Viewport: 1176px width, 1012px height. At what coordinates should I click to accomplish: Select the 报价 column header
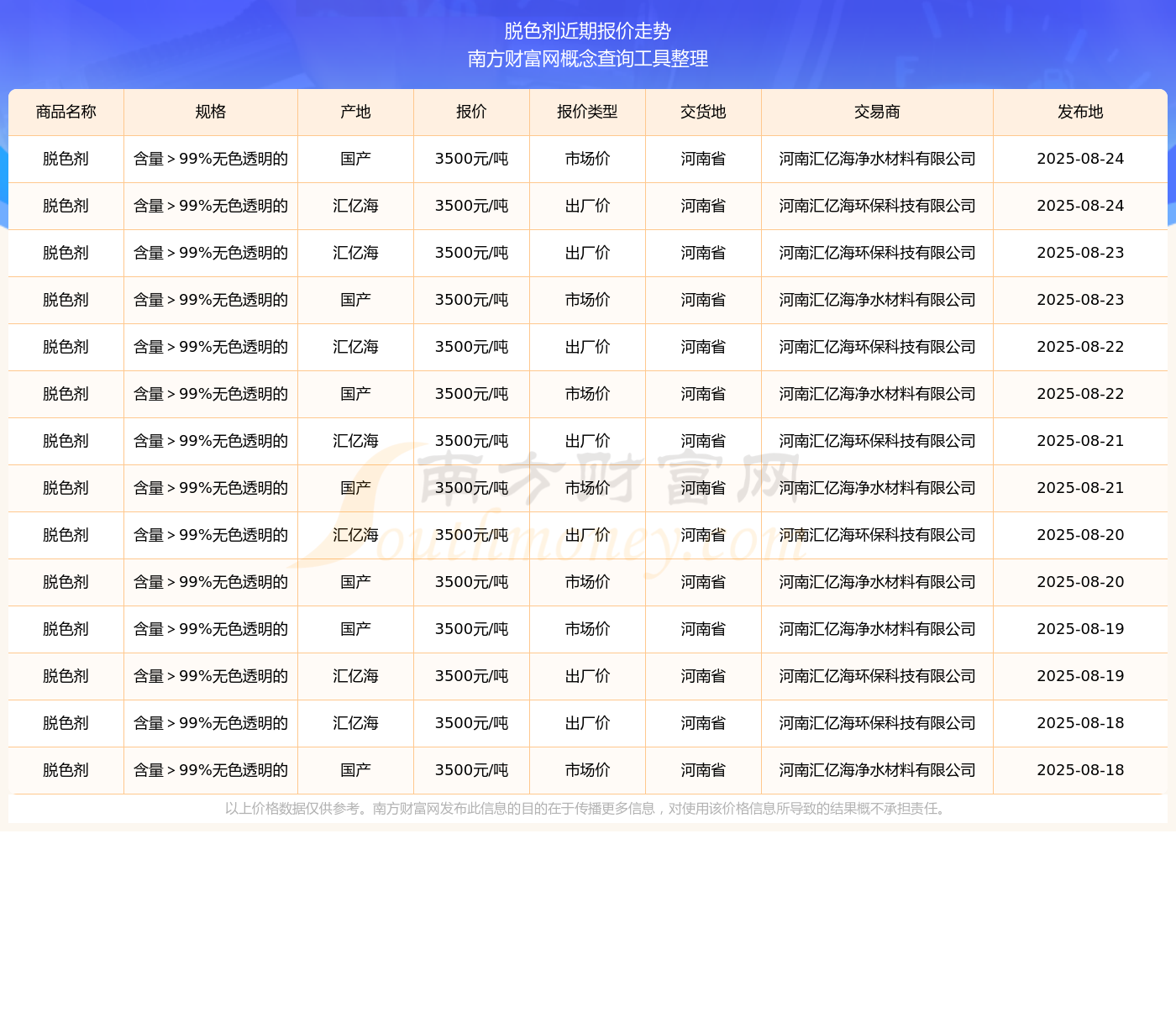pos(471,112)
